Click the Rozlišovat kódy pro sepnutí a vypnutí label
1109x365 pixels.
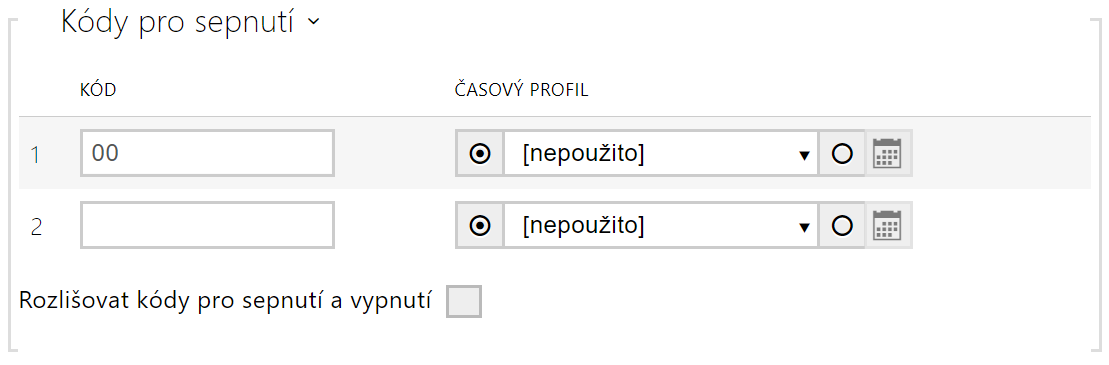pos(226,301)
